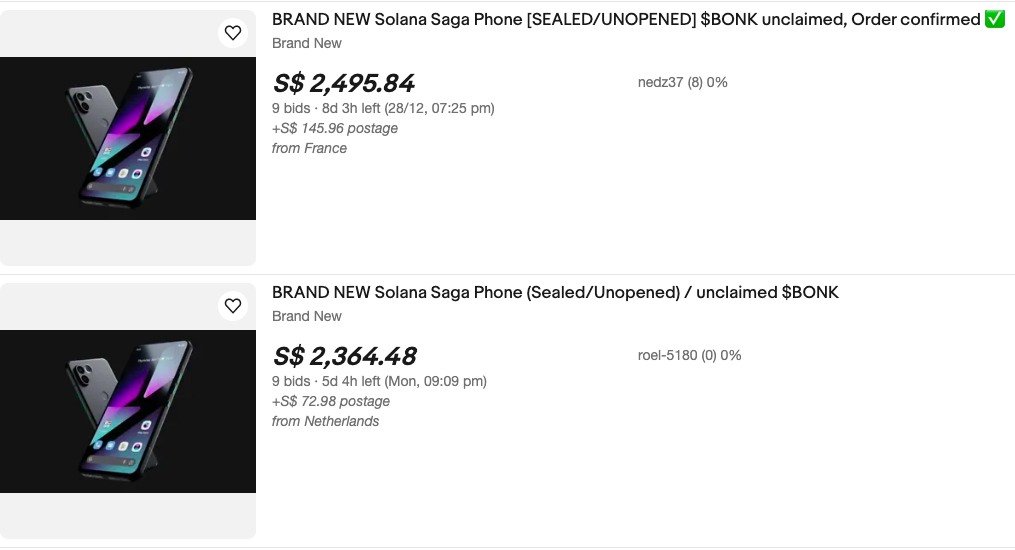
Task: Open the phone thumbnail of the S$ 2,495.84 listing
Action: 128,138
